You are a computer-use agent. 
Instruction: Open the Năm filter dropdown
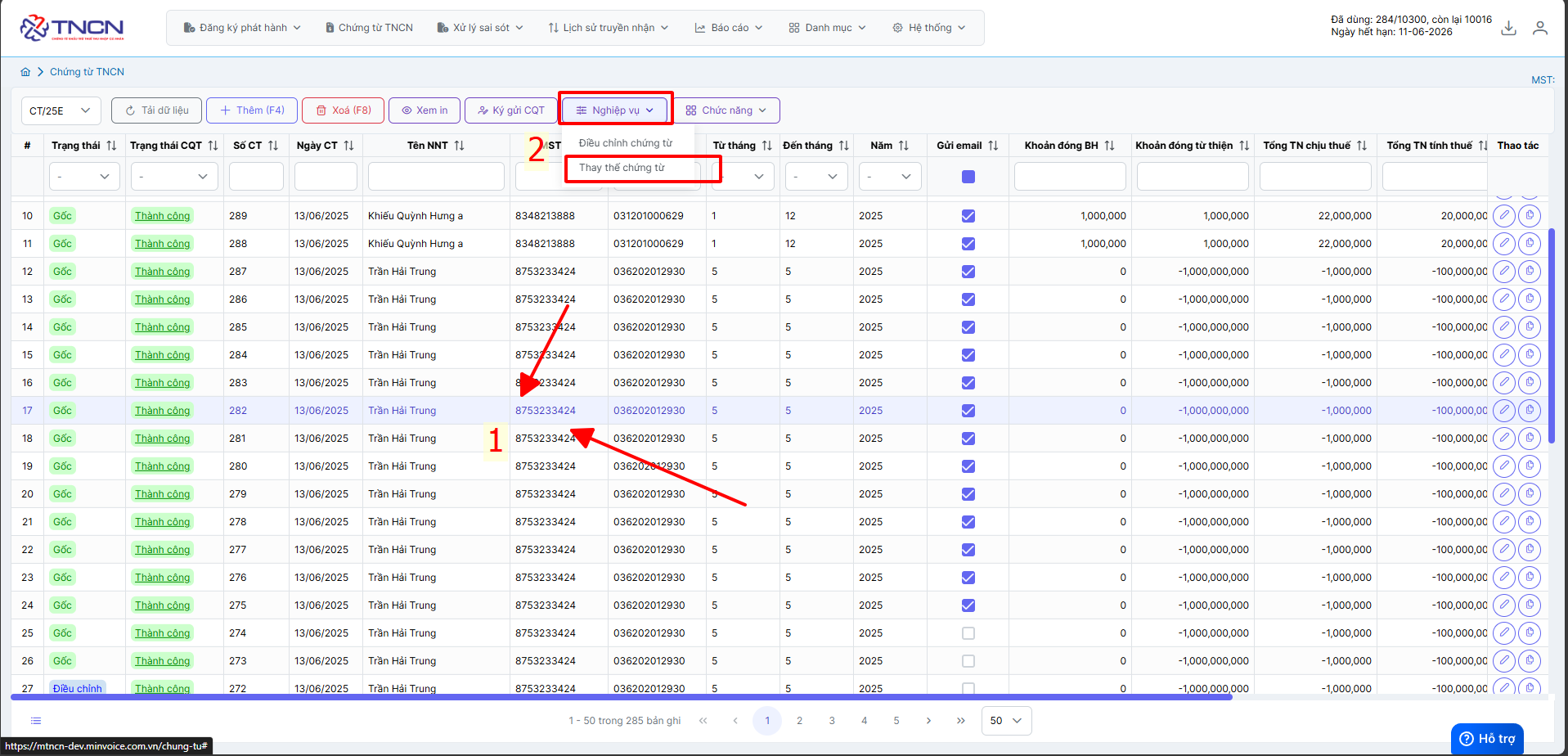[890, 177]
